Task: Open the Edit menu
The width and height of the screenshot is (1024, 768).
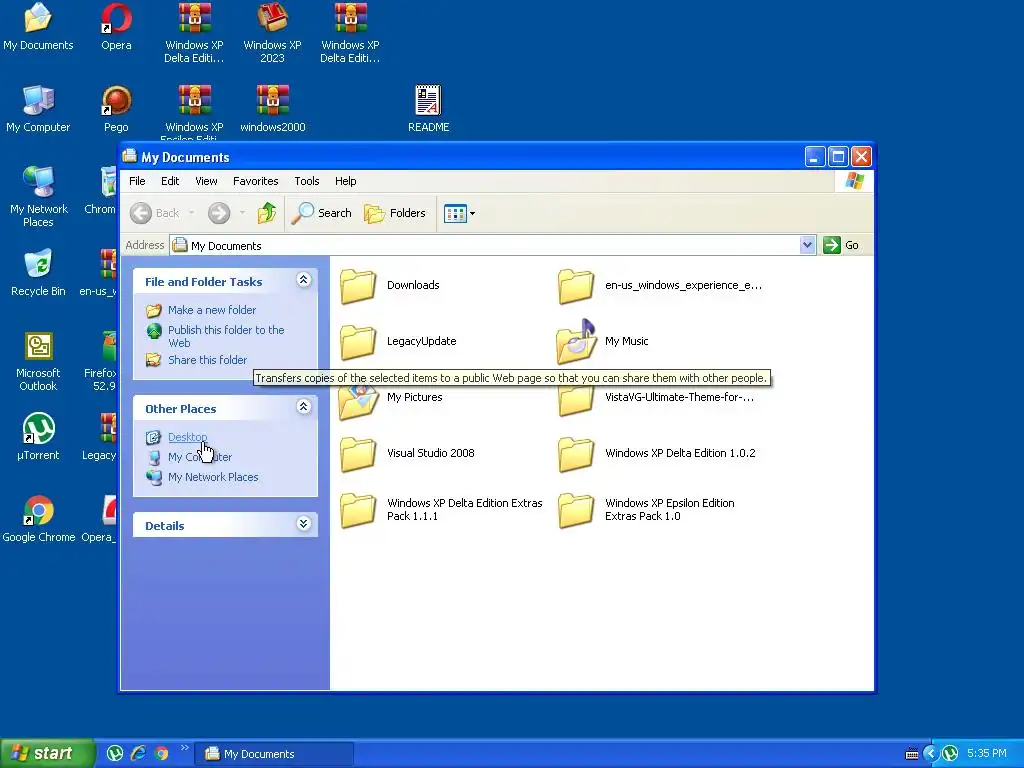Action: click(170, 181)
